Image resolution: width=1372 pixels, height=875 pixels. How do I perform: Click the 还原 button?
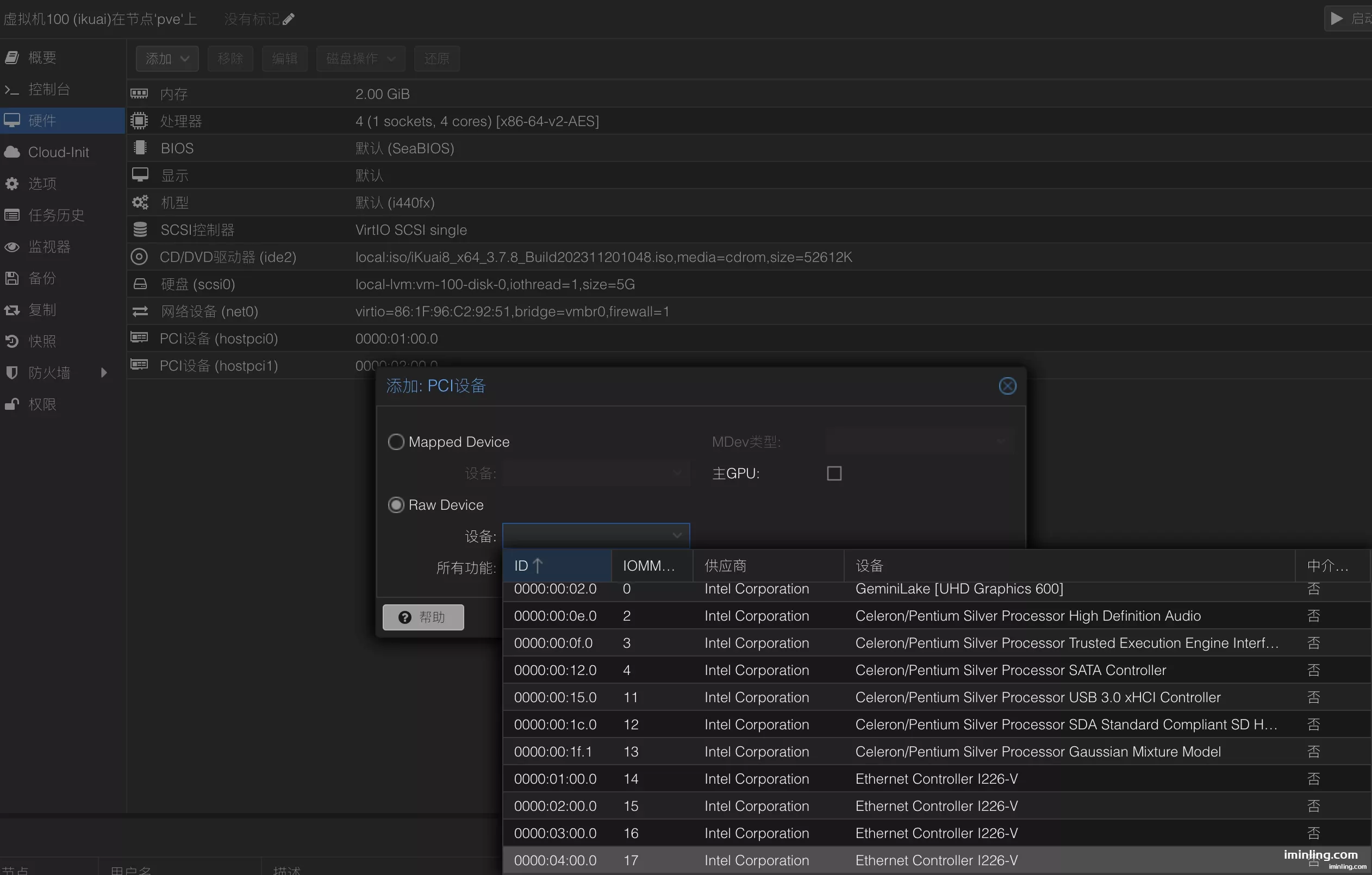(x=437, y=59)
